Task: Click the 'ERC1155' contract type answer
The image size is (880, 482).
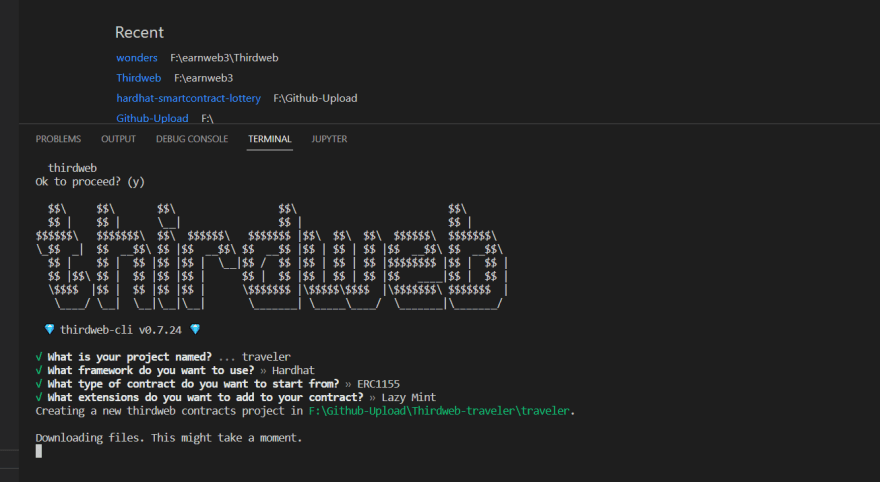Action: pos(379,384)
